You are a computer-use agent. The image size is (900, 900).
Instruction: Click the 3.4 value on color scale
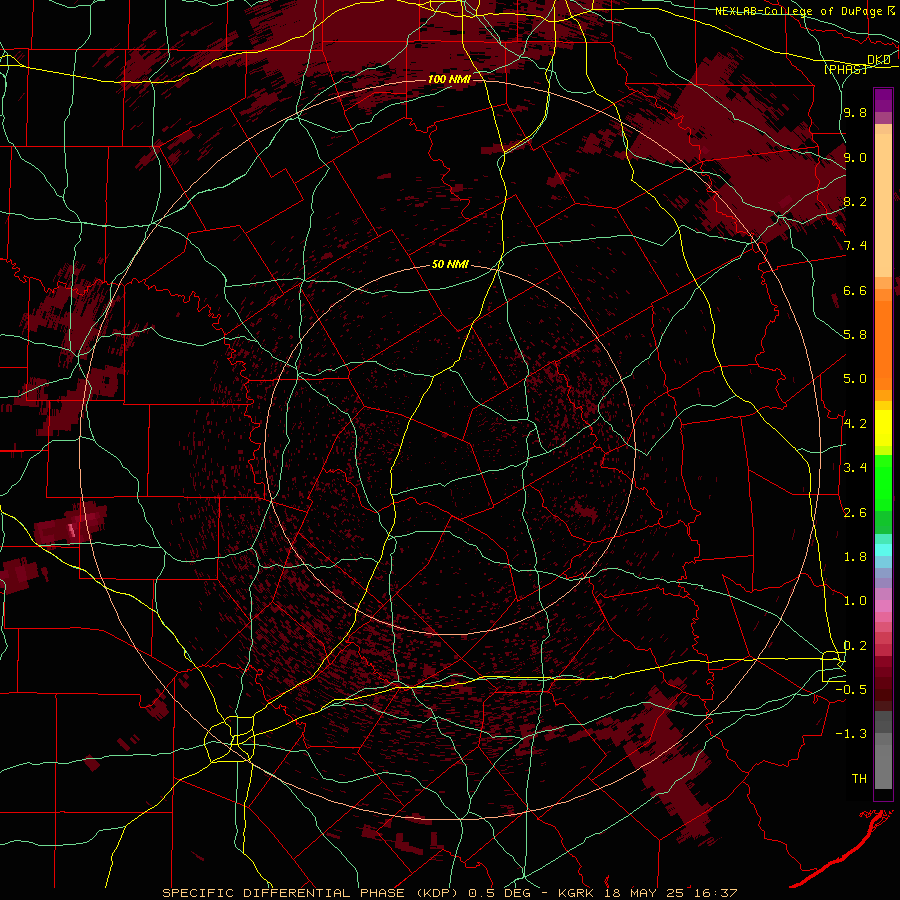[x=855, y=468]
